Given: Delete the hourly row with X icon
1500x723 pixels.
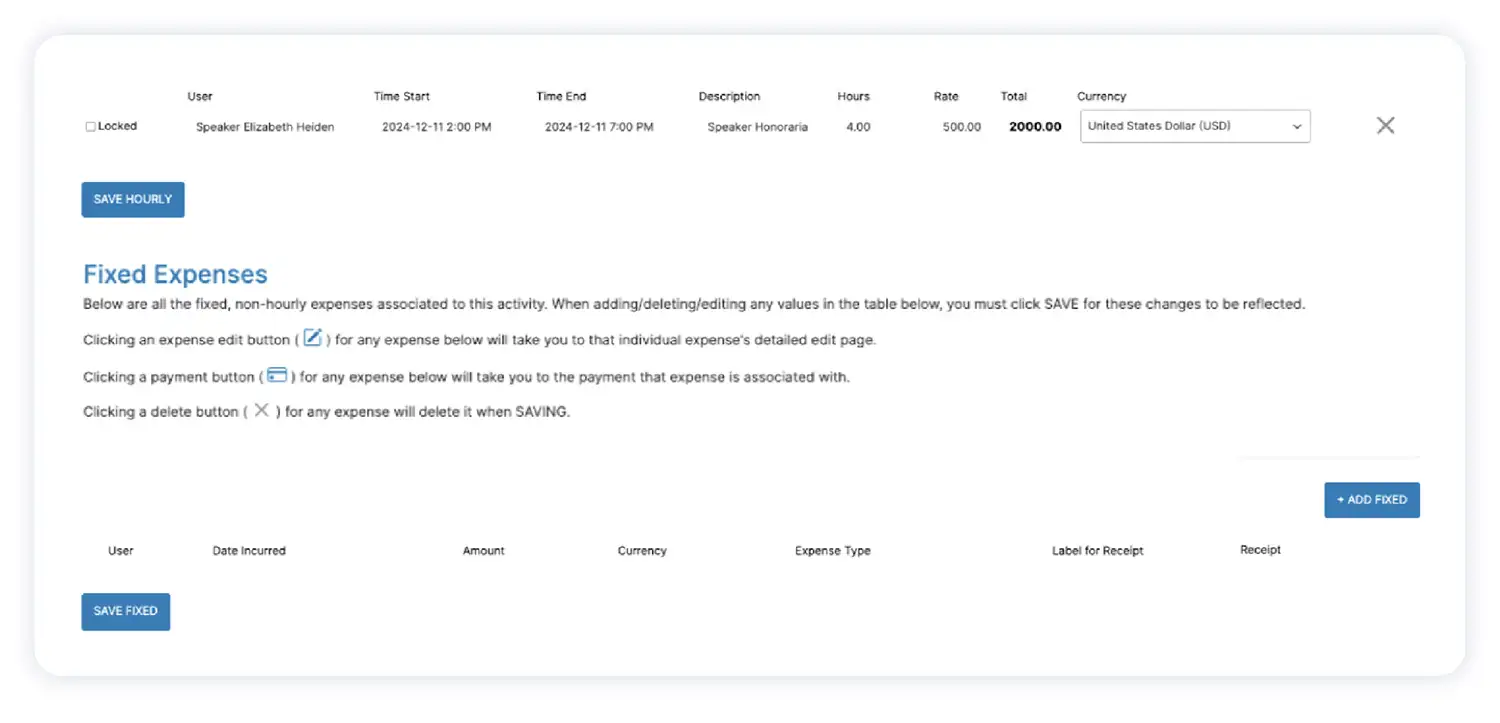Looking at the screenshot, I should pyautogui.click(x=1385, y=126).
